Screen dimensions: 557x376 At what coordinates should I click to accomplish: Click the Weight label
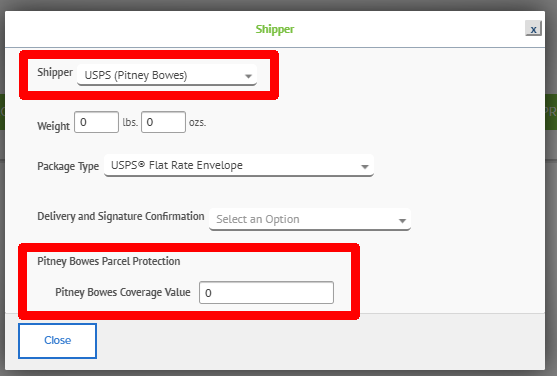pos(53,126)
